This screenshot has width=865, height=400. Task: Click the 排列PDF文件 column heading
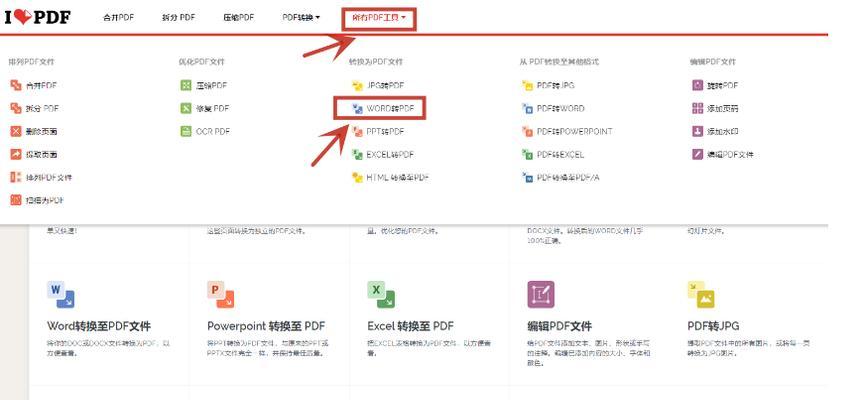(x=31, y=62)
